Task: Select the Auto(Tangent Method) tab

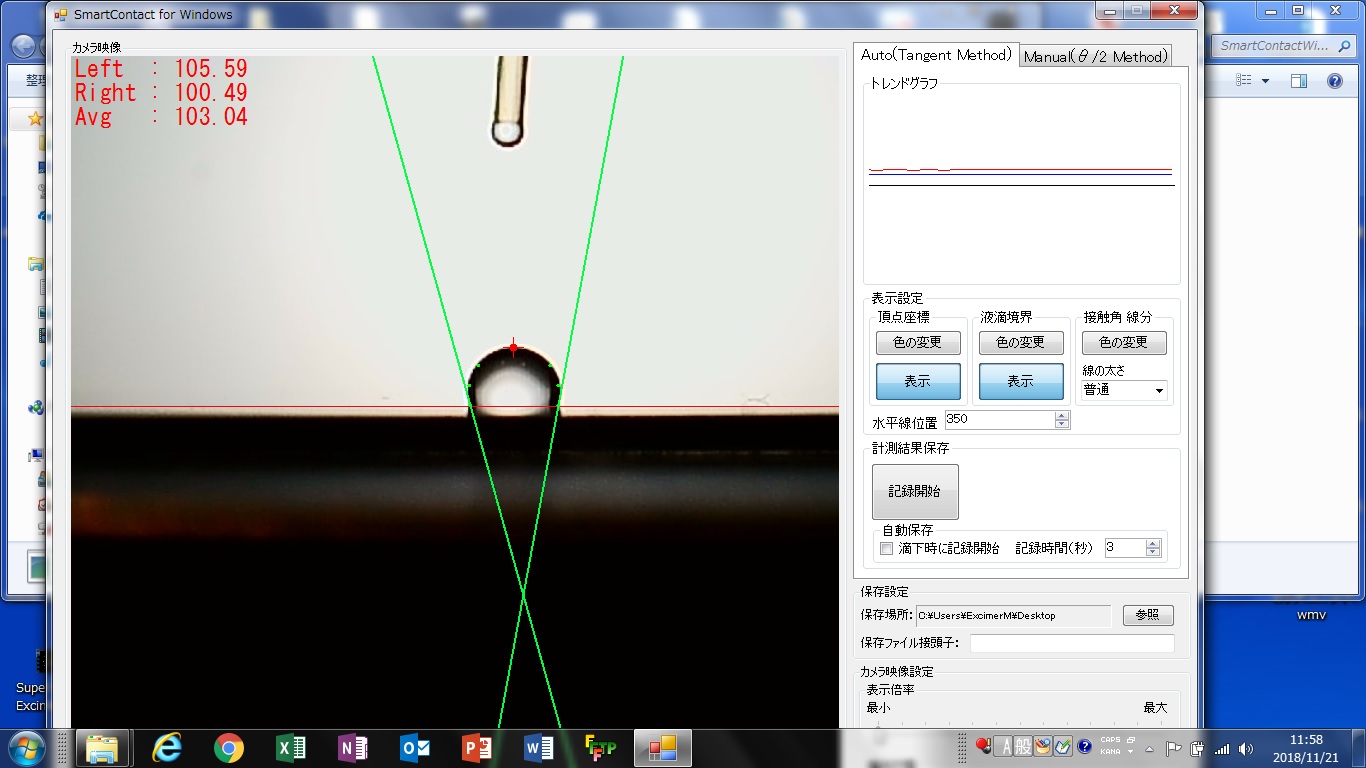Action: (x=936, y=55)
